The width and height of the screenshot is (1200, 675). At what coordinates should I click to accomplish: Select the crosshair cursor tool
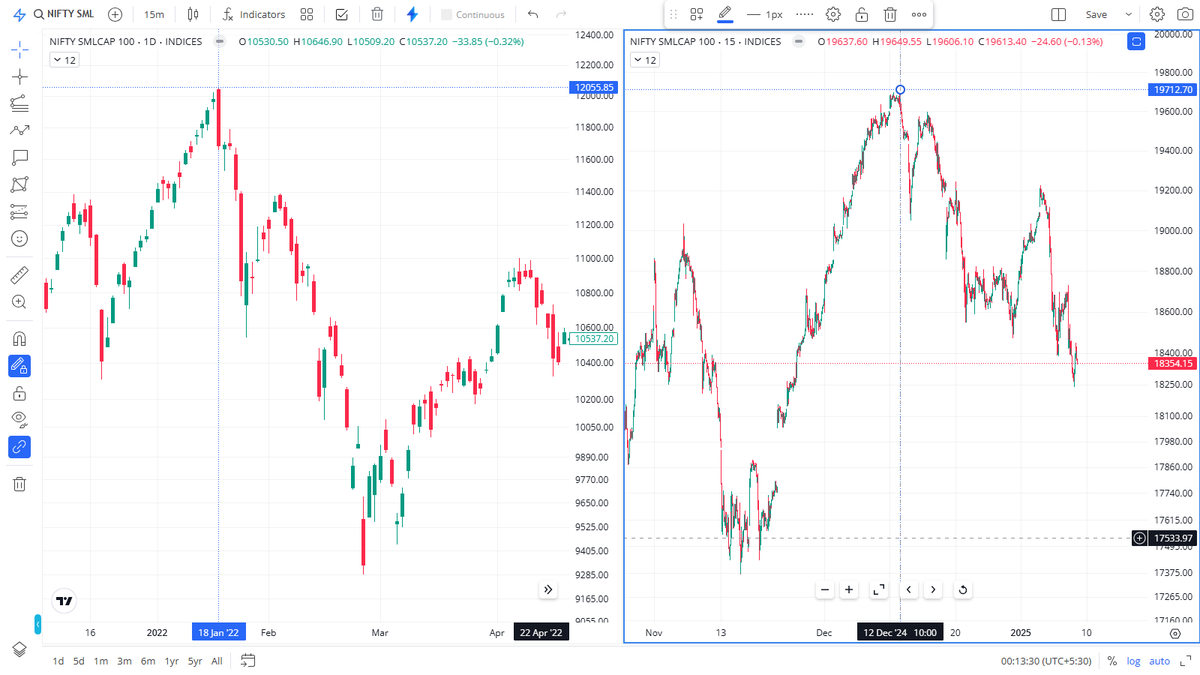pyautogui.click(x=19, y=50)
